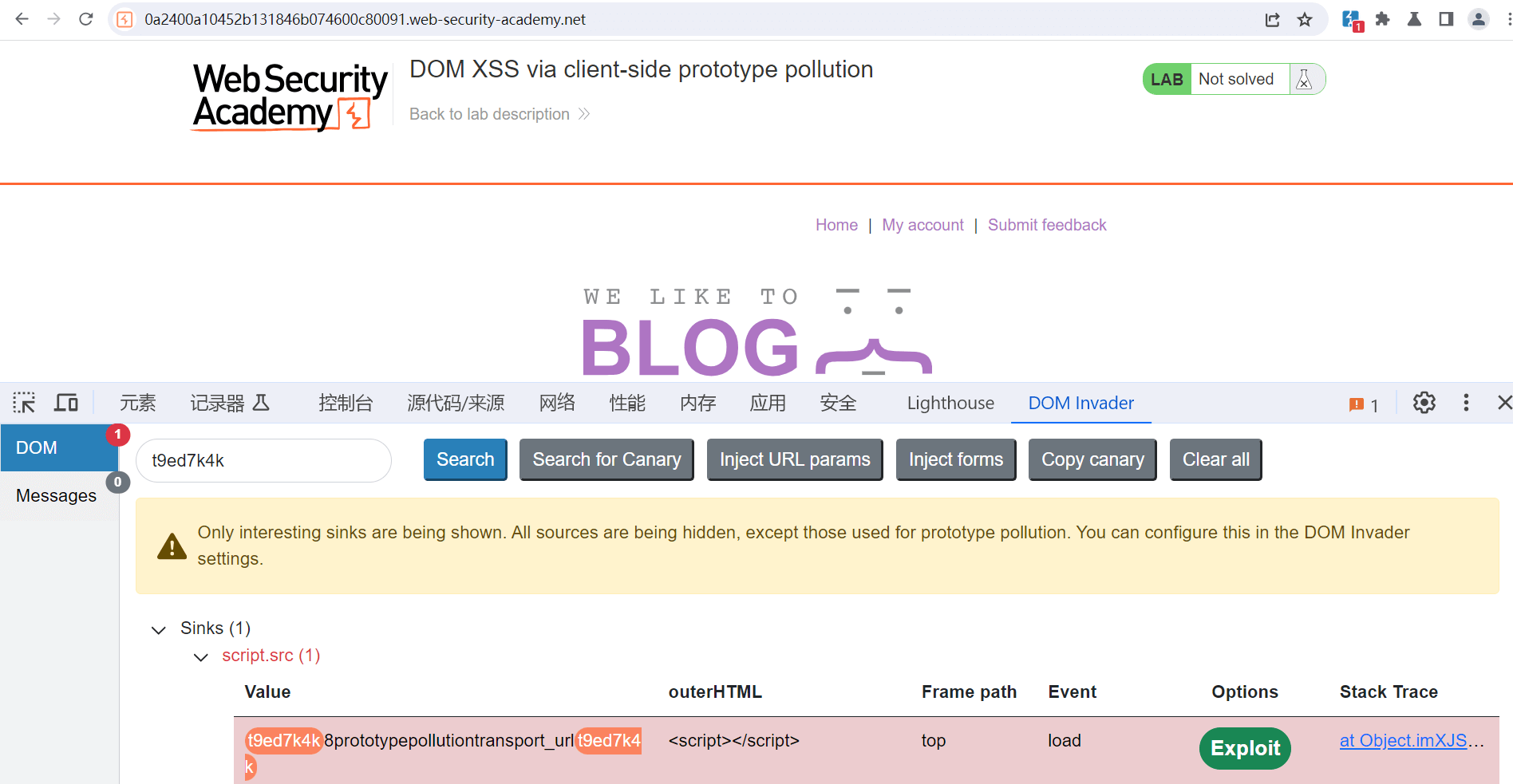This screenshot has height=784, width=1513.
Task: Open the browser side panel icon
Action: pyautogui.click(x=1446, y=19)
